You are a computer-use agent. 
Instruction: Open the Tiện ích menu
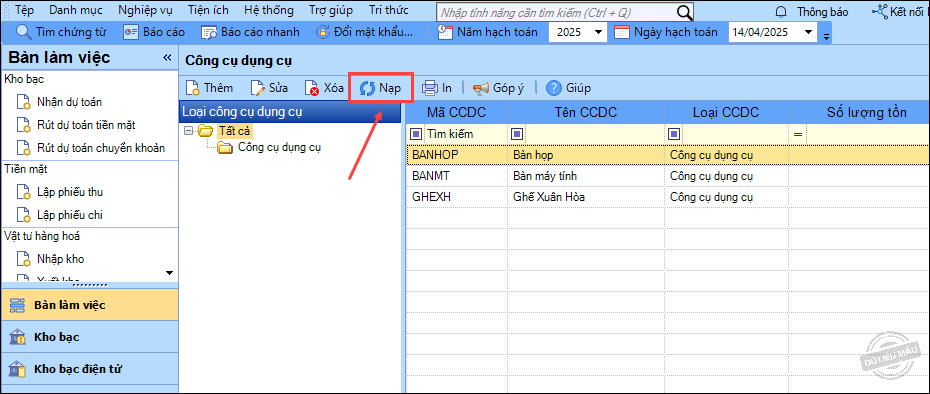[208, 11]
